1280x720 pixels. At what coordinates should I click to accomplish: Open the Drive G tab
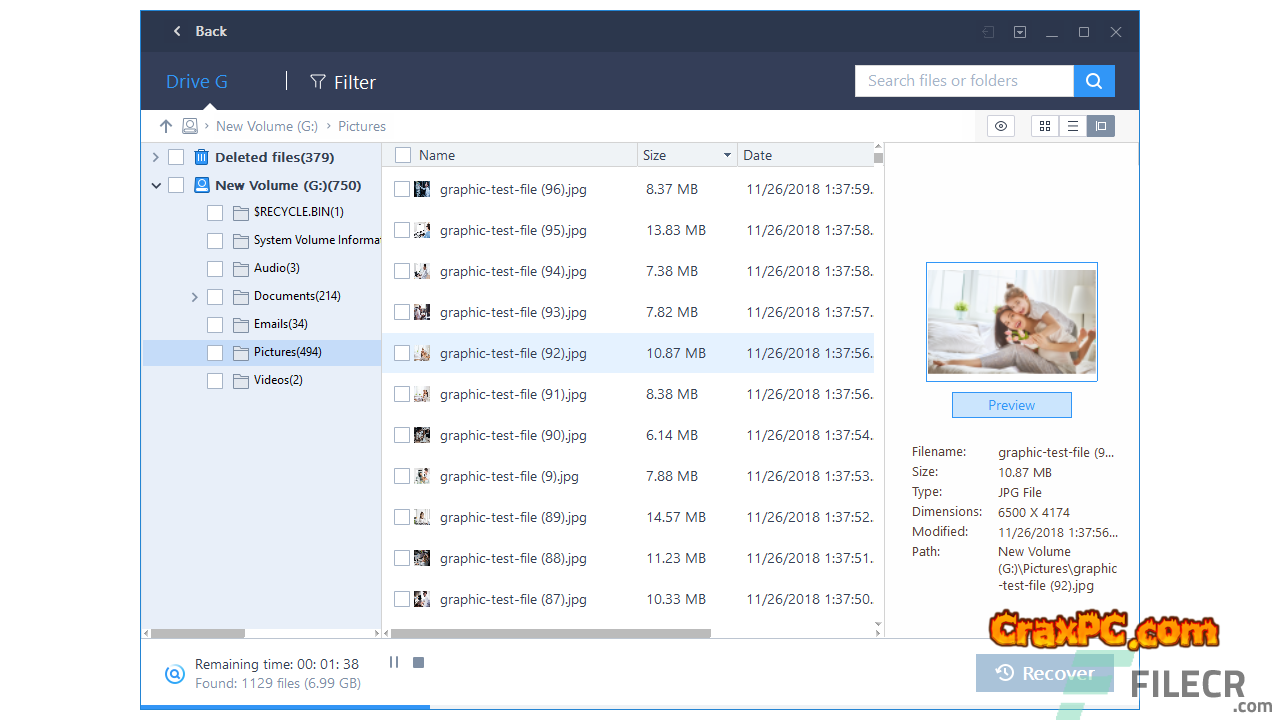pyautogui.click(x=197, y=82)
